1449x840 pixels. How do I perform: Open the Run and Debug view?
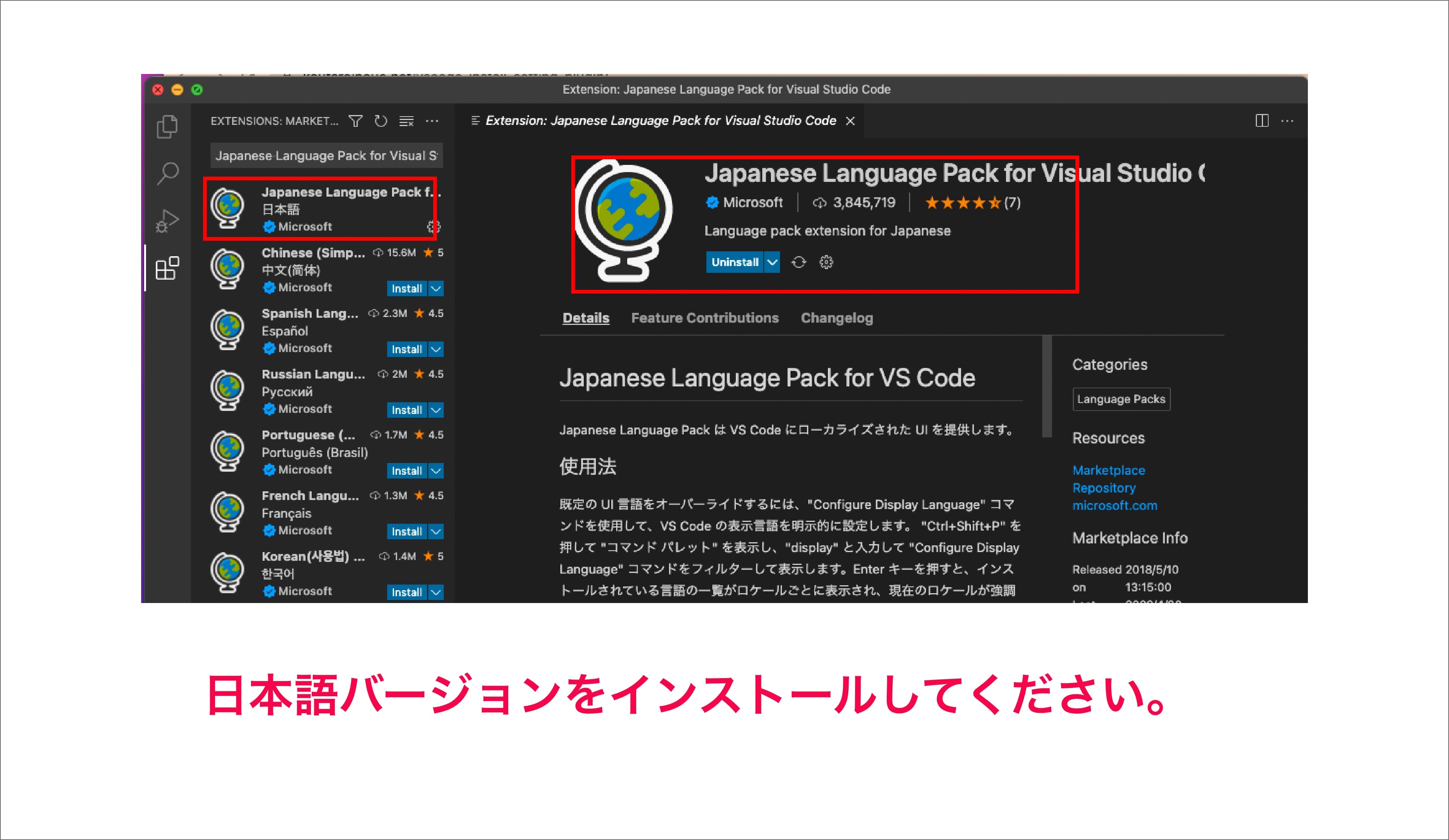pos(167,221)
